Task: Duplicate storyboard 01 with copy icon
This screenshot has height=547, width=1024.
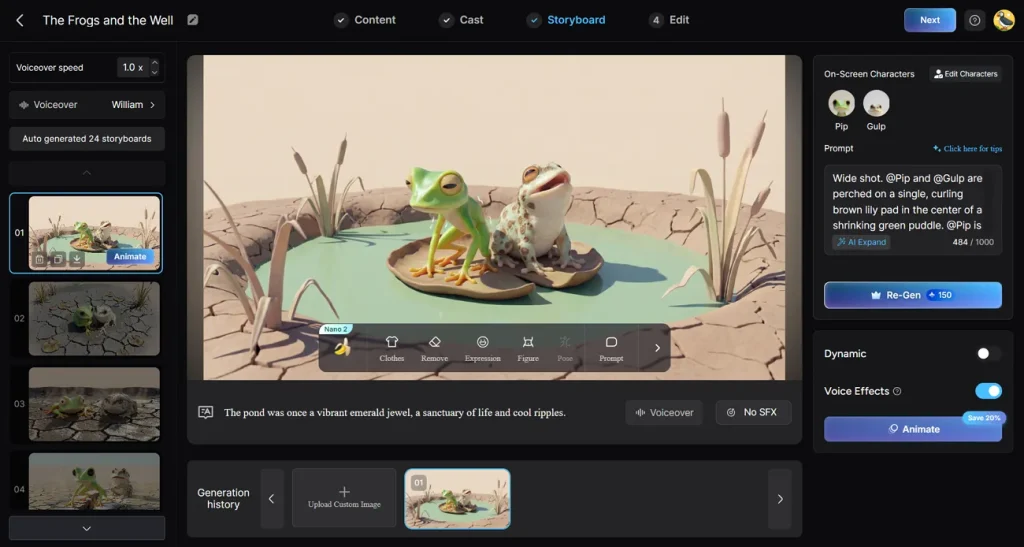Action: (58, 259)
